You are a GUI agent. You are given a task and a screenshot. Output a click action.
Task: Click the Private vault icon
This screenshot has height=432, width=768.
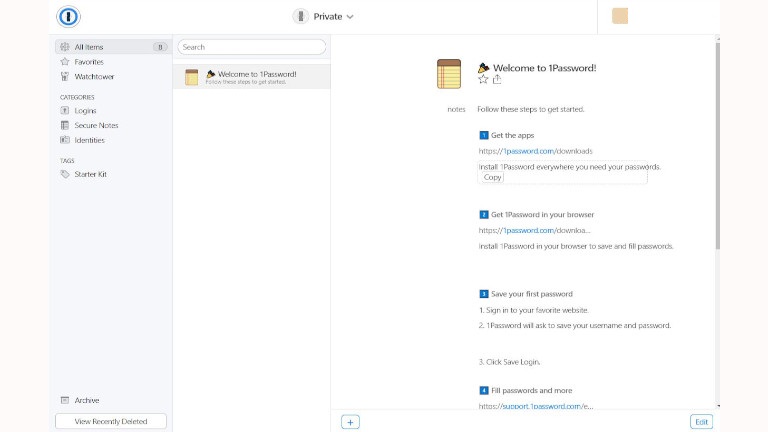tap(301, 16)
